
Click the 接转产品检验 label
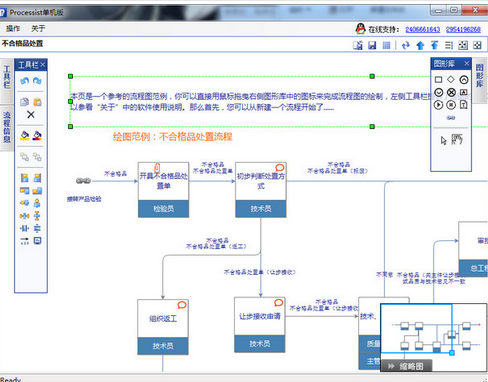[84, 199]
